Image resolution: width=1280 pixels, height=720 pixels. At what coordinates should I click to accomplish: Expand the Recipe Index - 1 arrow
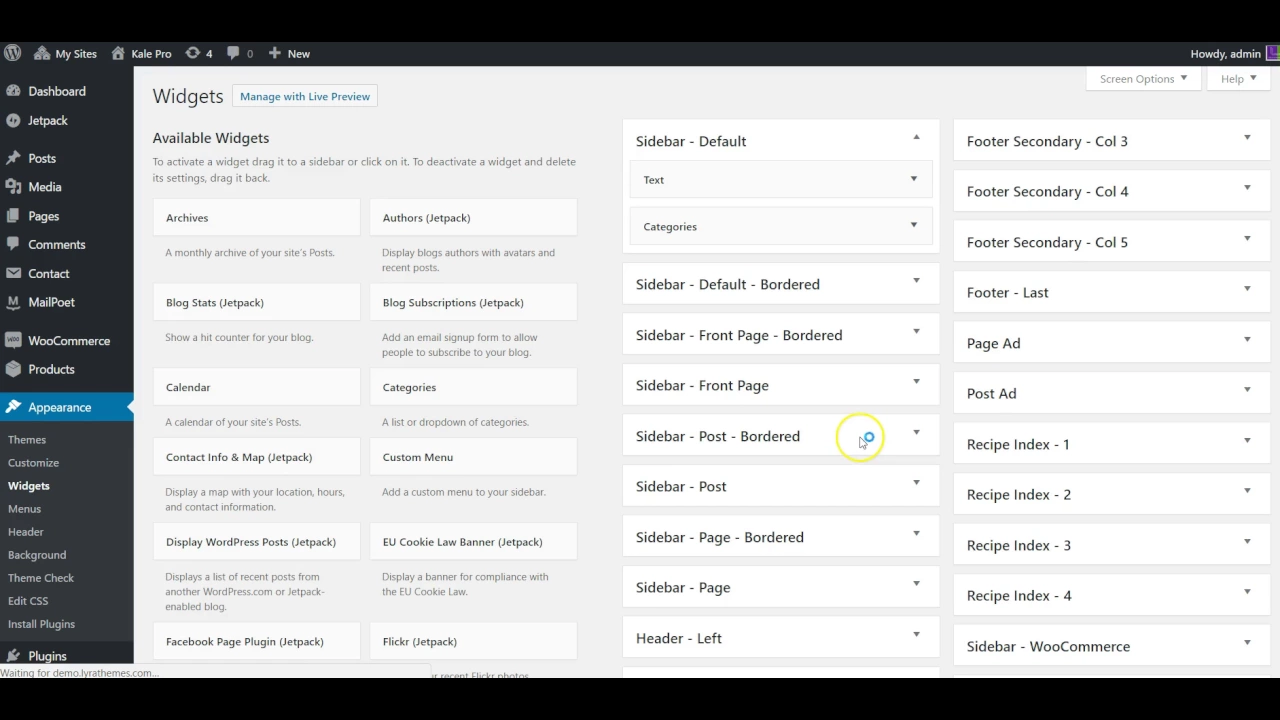(x=1247, y=441)
